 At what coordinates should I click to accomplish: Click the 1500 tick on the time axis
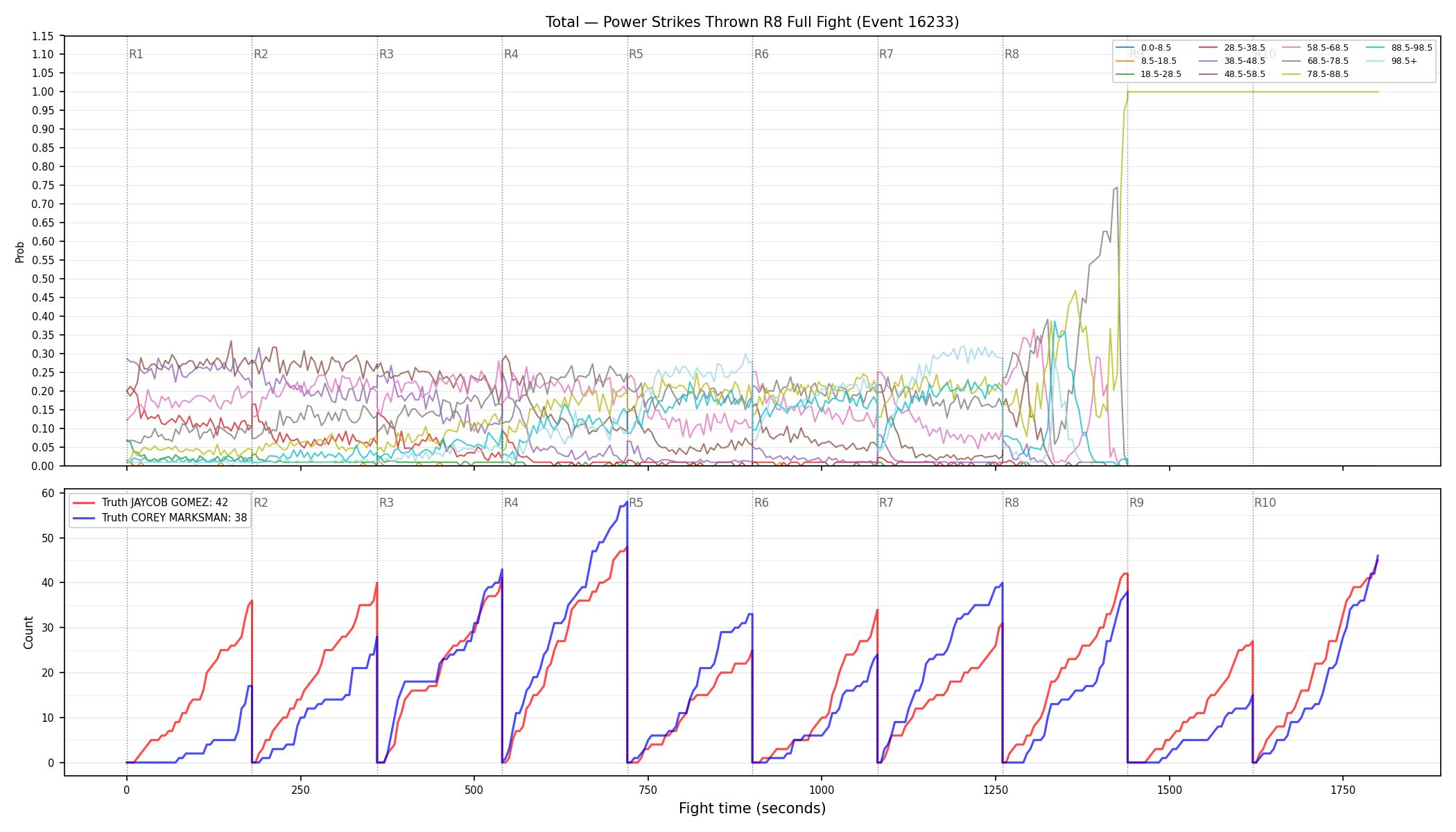1170,790
